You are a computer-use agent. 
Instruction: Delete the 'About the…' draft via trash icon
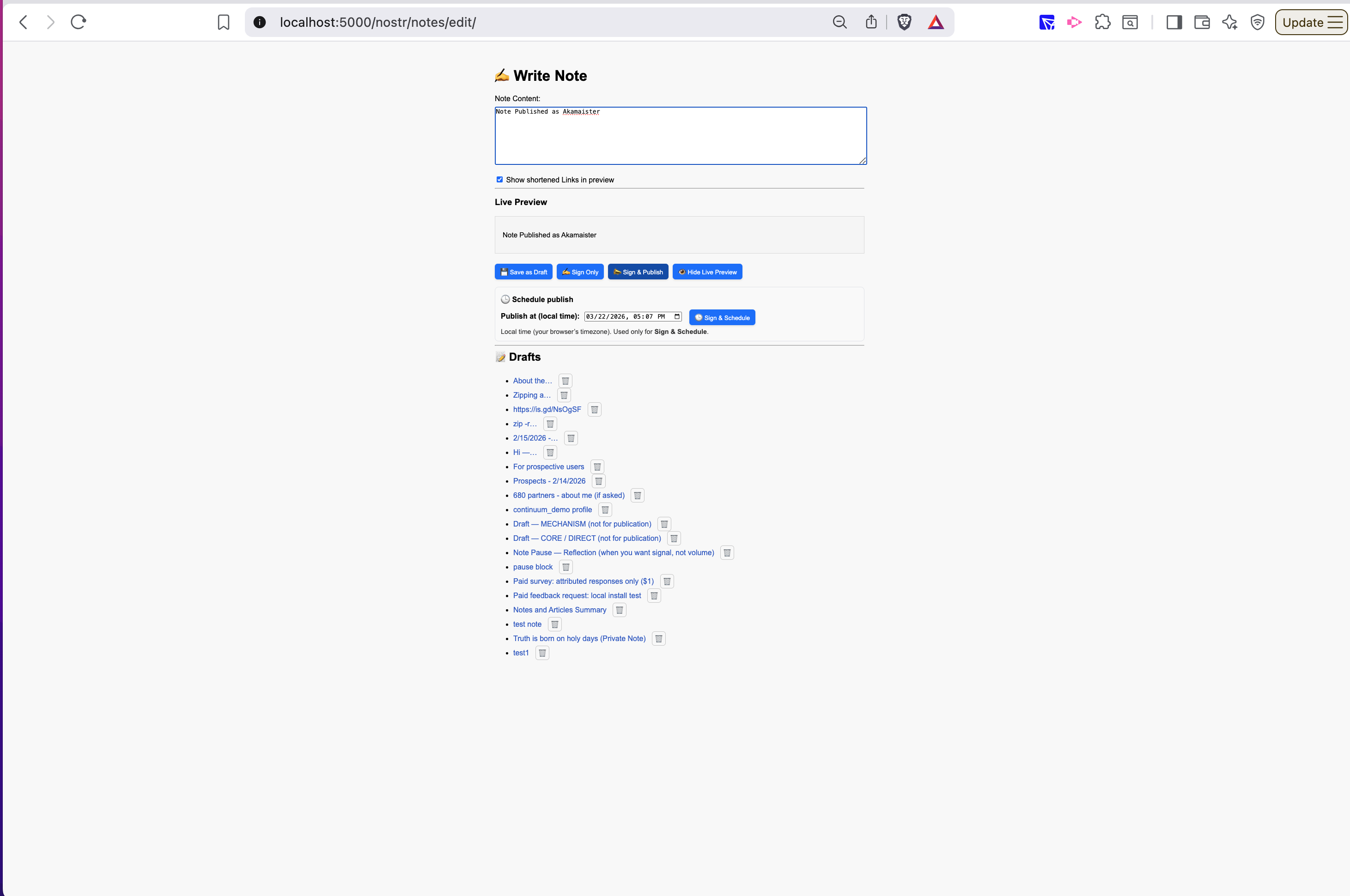coord(565,381)
